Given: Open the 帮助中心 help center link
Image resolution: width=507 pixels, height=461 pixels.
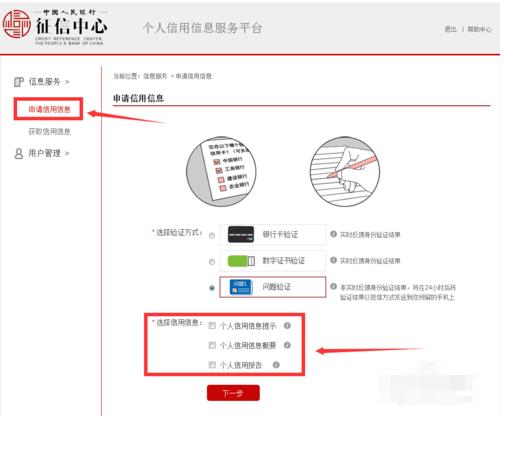Looking at the screenshot, I should click(479, 29).
